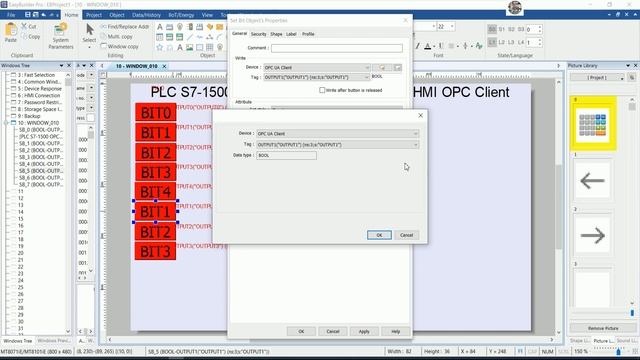The width and height of the screenshot is (640, 360).
Task: Open the Select tool dropdown arrow
Action: tap(90, 47)
